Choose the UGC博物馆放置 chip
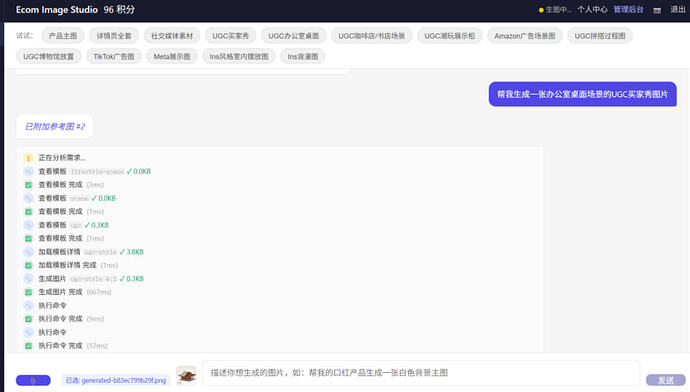This screenshot has height=392, width=690. pyautogui.click(x=48, y=57)
